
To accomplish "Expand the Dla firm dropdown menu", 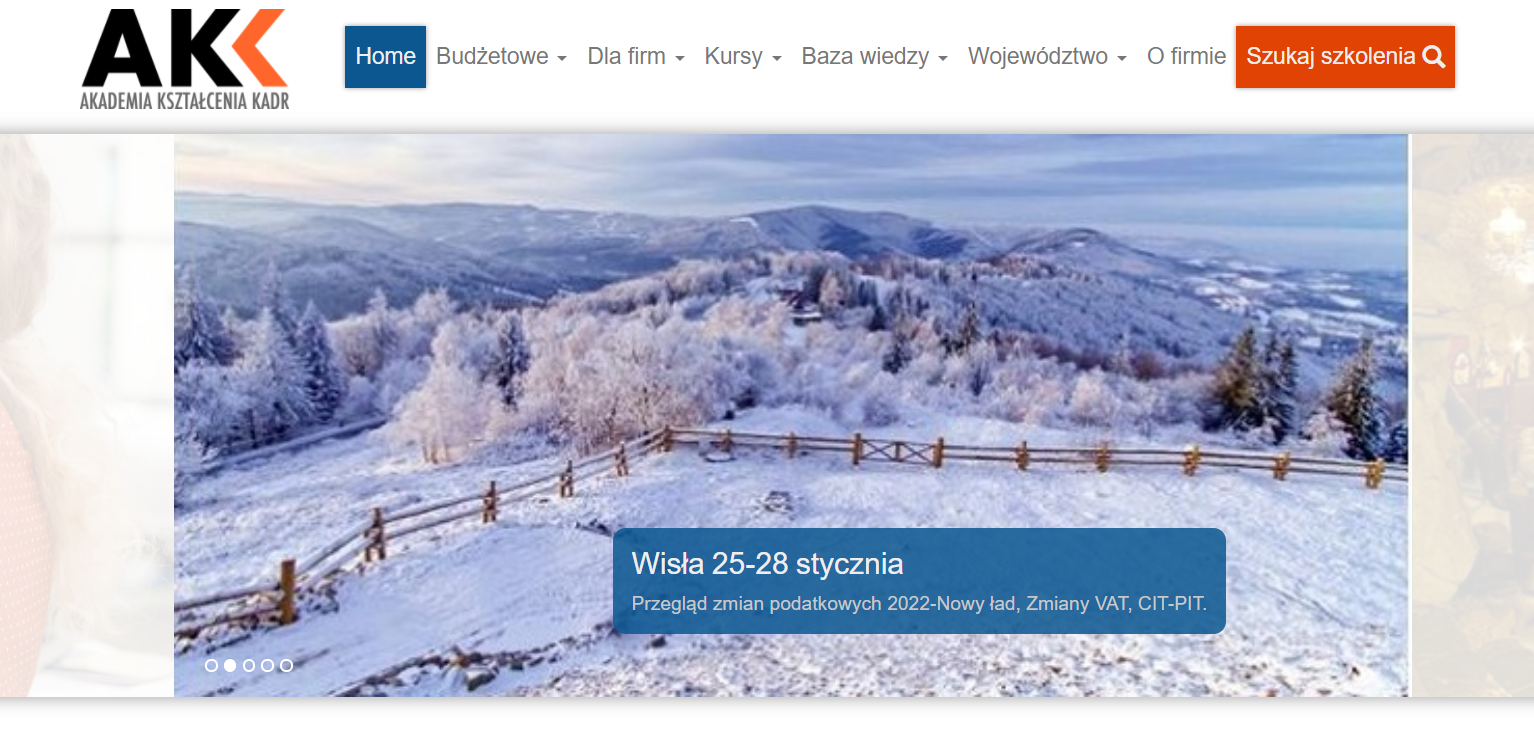I will (636, 57).
